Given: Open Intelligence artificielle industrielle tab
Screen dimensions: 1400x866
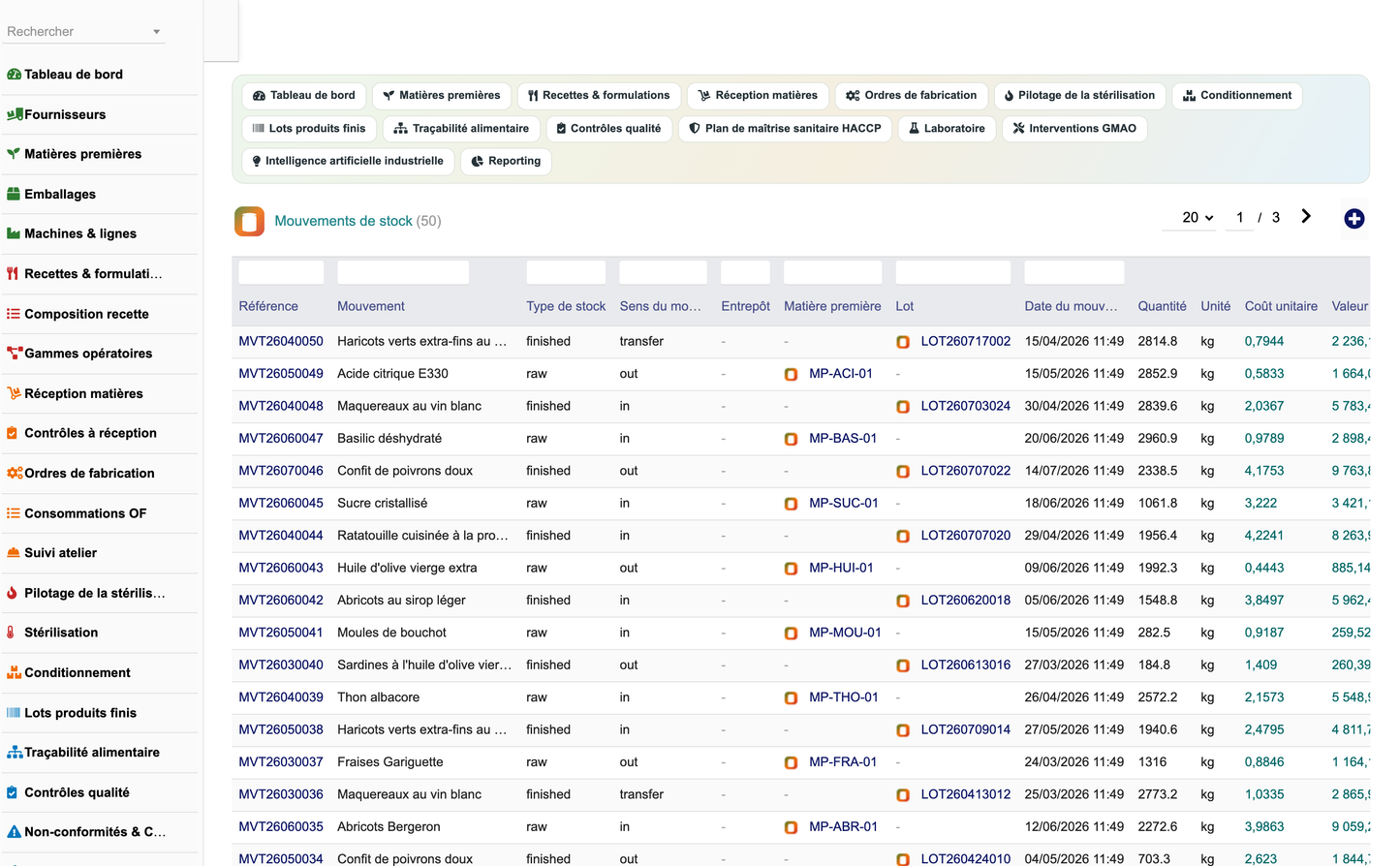Looking at the screenshot, I should pyautogui.click(x=348, y=162).
